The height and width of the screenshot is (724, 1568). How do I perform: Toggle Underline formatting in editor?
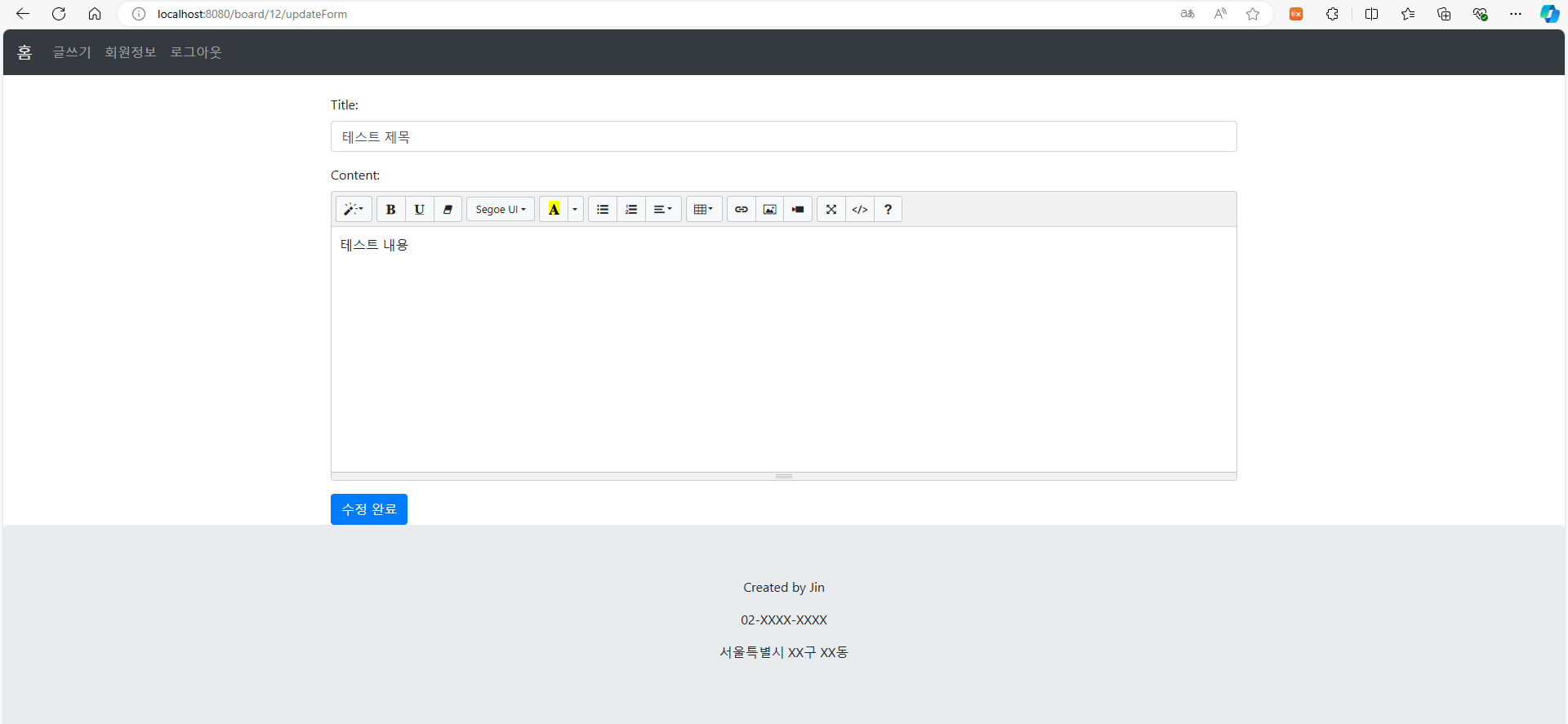pos(419,209)
